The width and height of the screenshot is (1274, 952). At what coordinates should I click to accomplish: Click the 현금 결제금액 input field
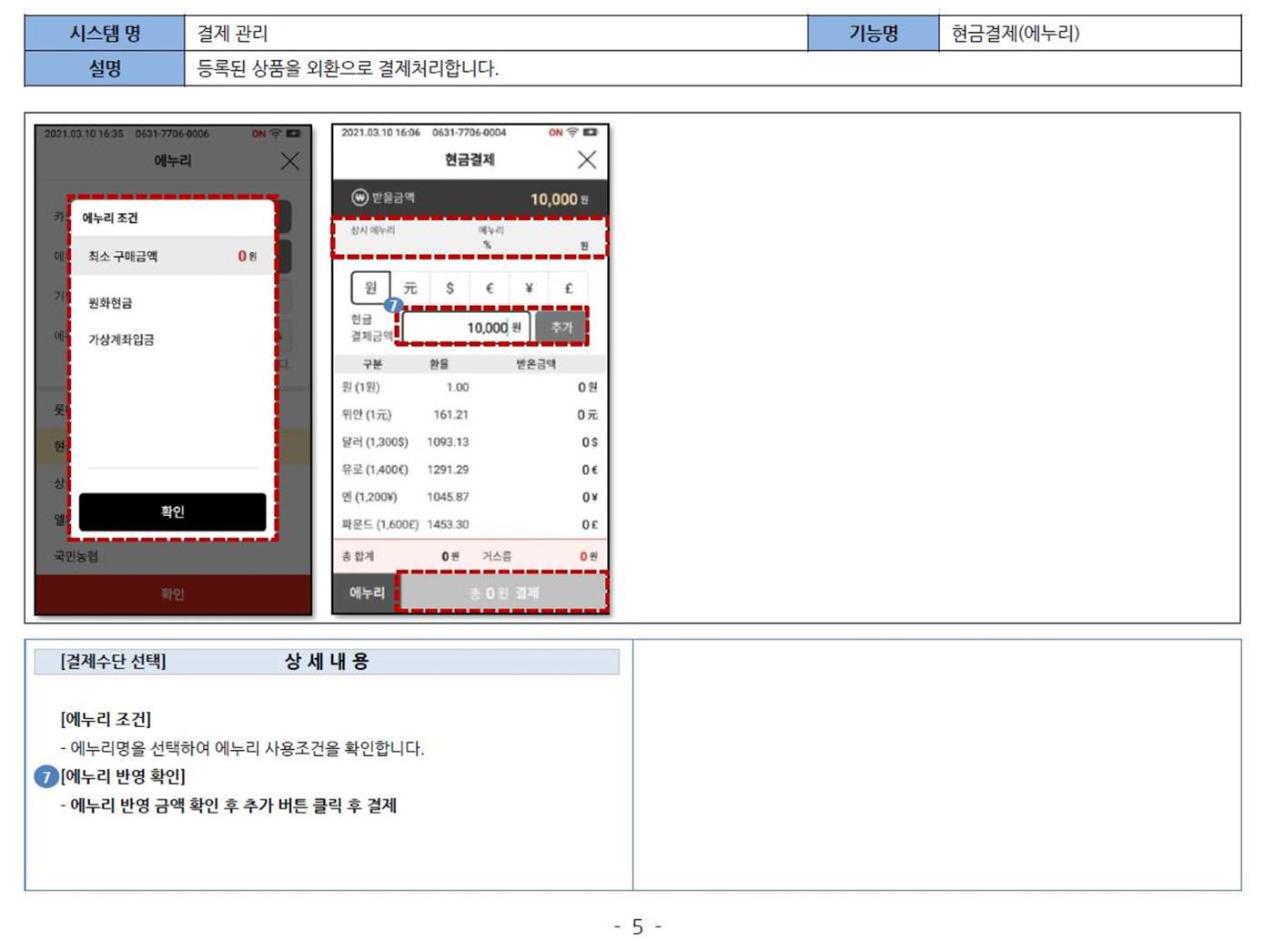point(466,328)
